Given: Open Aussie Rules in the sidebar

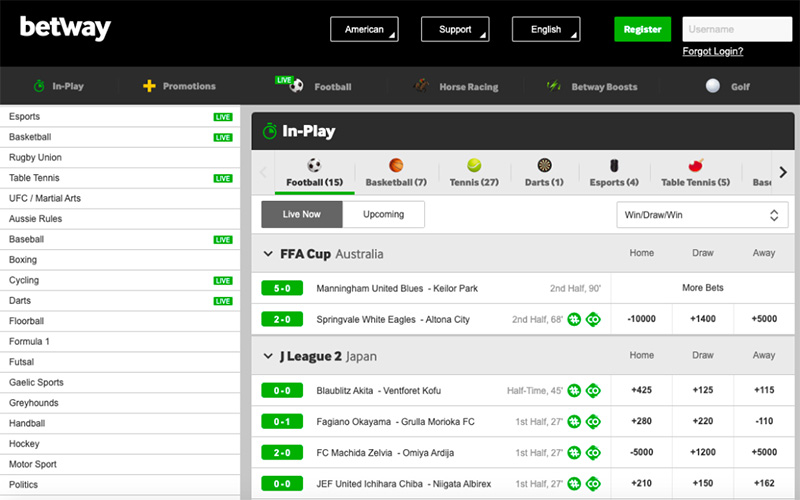Looking at the screenshot, I should (120, 218).
